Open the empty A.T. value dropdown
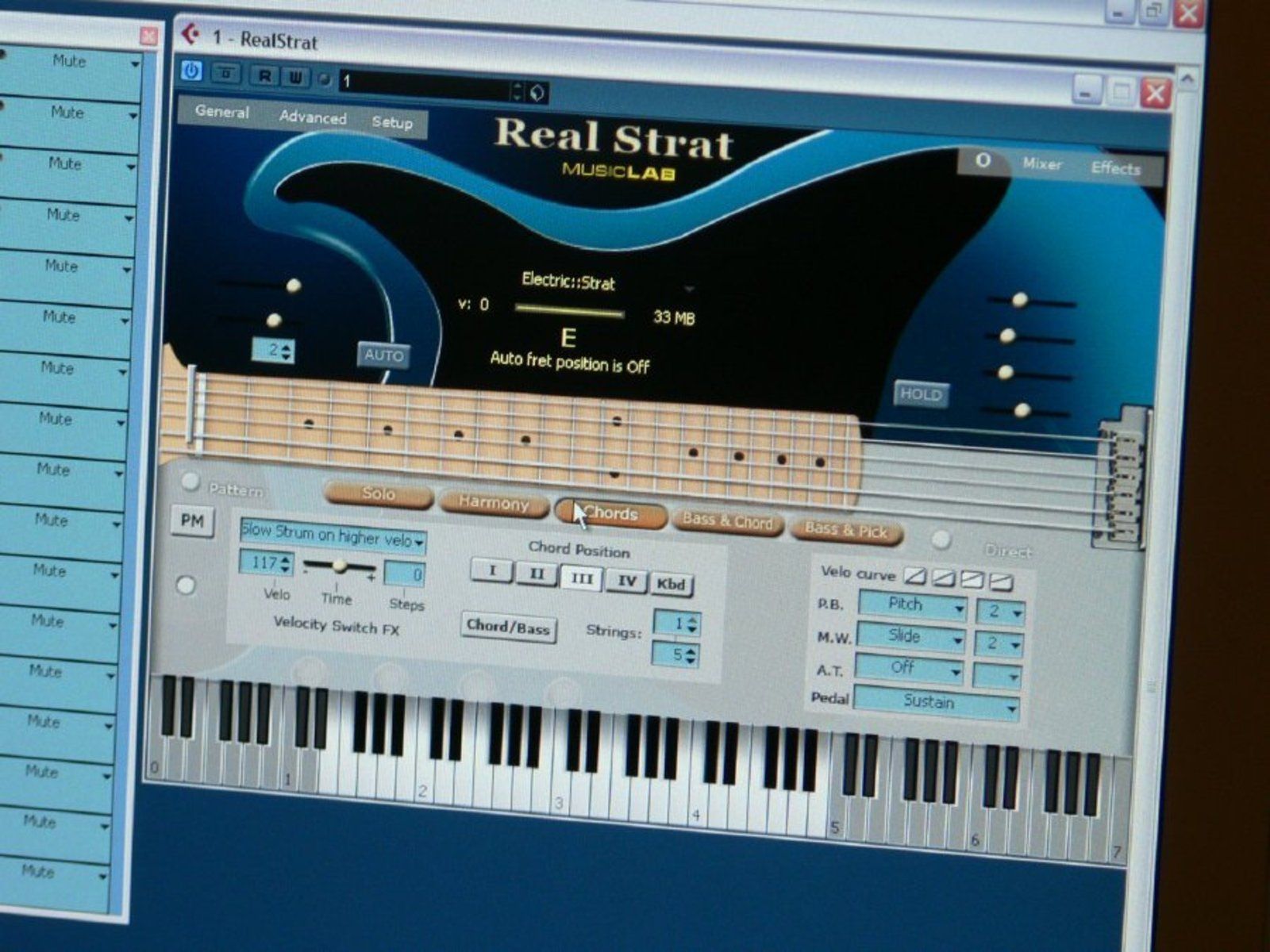This screenshot has height=952, width=1270. (997, 675)
